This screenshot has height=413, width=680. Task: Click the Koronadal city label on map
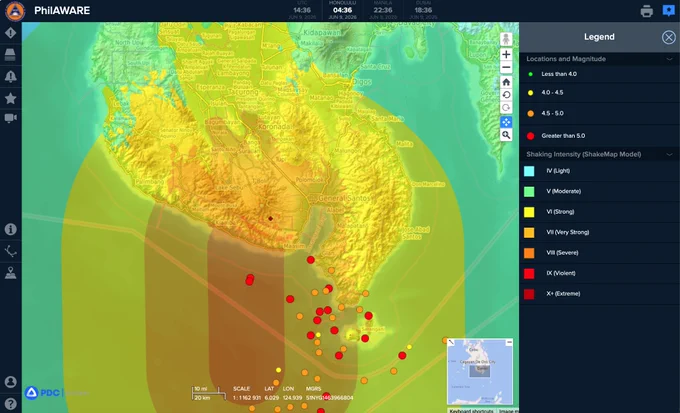coord(275,127)
